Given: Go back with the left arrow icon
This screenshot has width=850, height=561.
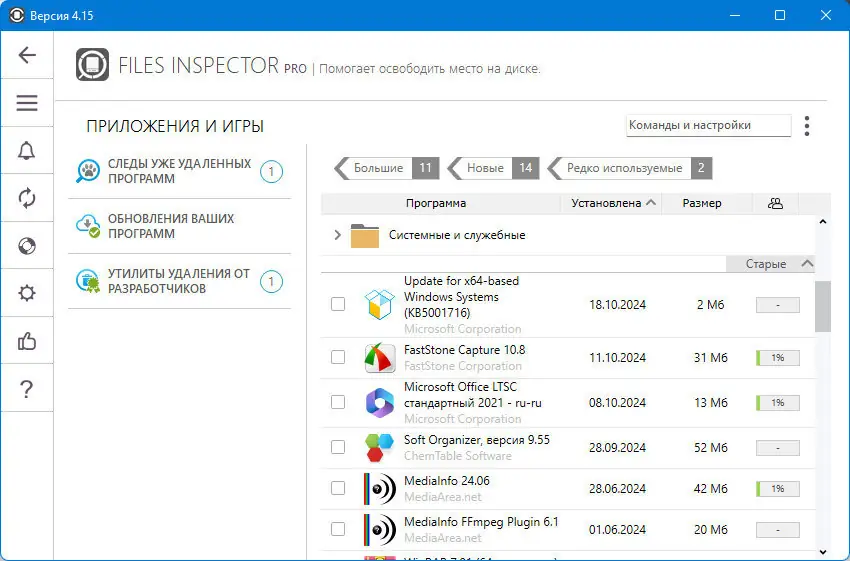Looking at the screenshot, I should [x=27, y=55].
